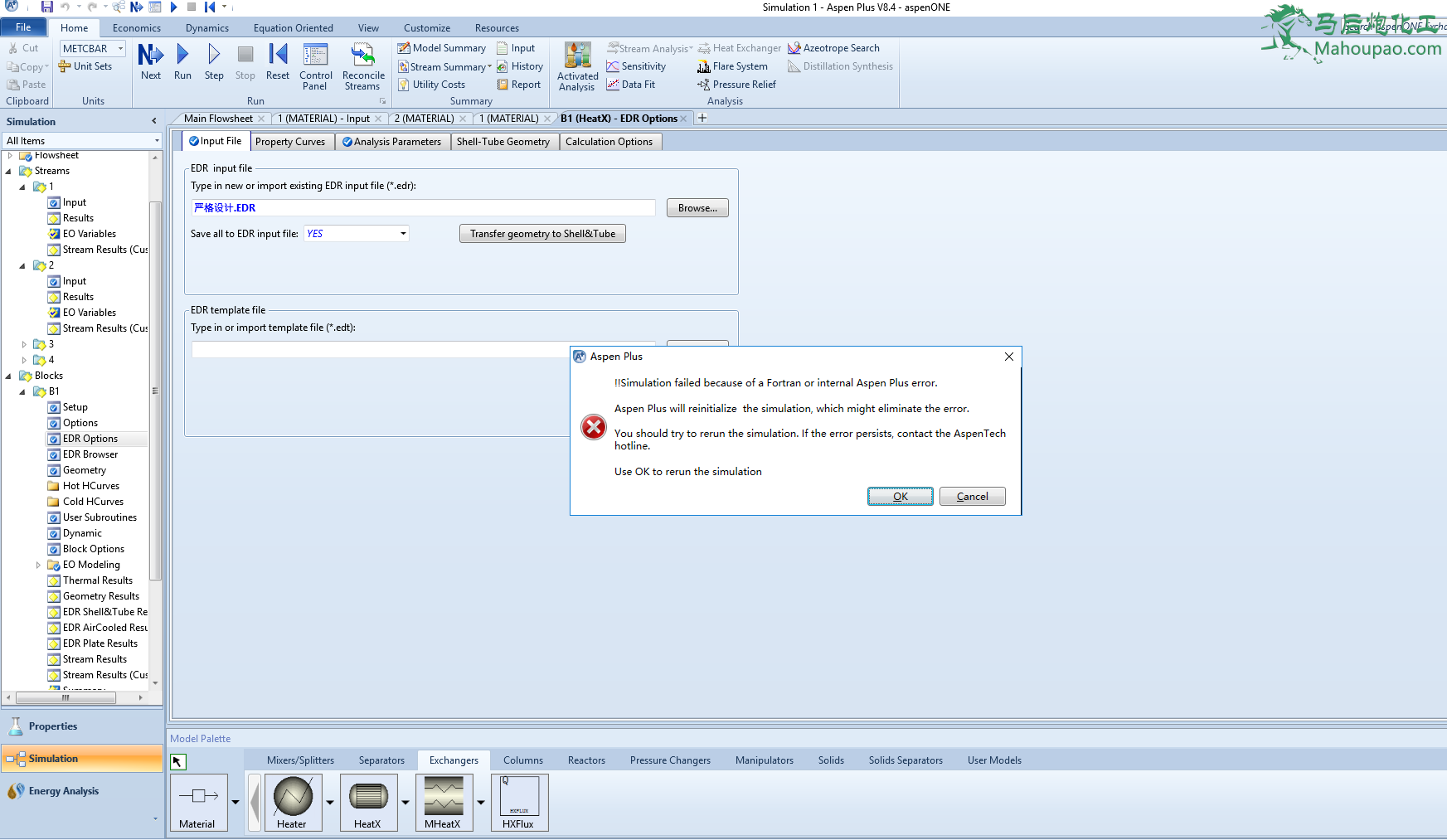The image size is (1447, 840).
Task: Click the Reconcile Streams icon
Action: point(363,56)
